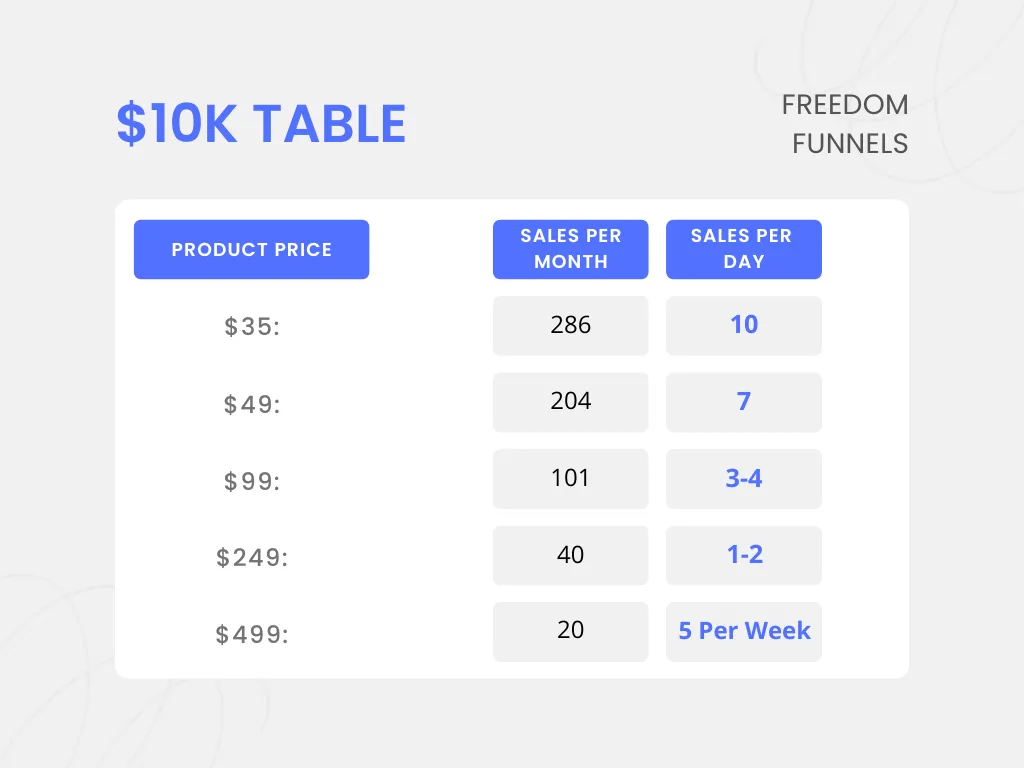Screen dimensions: 1024x768
Task: Select the $10K TABLE title
Action: tap(261, 124)
